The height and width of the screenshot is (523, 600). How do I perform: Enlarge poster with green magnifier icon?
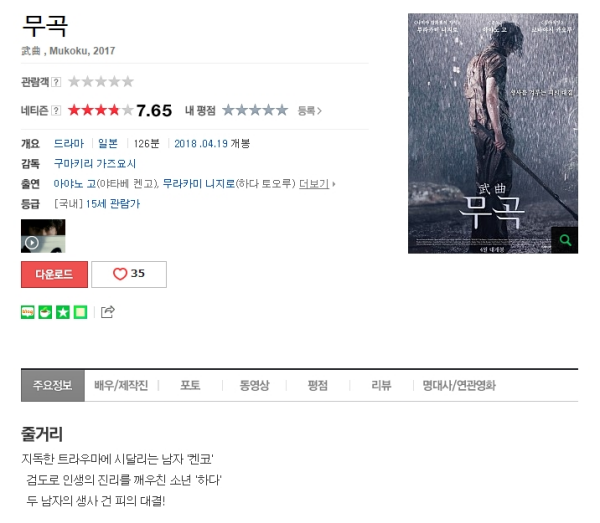[x=565, y=240]
